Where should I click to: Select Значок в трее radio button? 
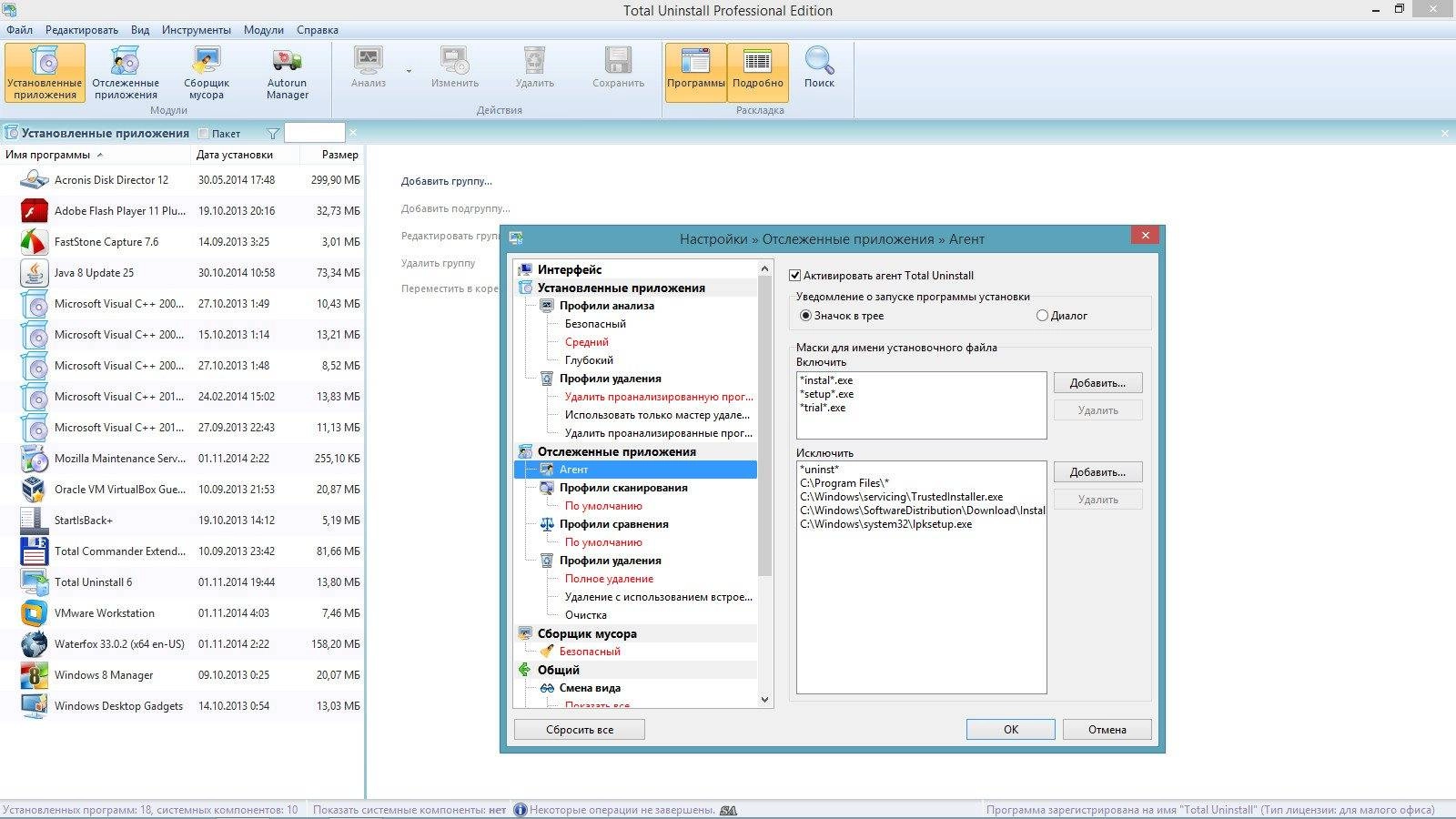pyautogui.click(x=805, y=316)
